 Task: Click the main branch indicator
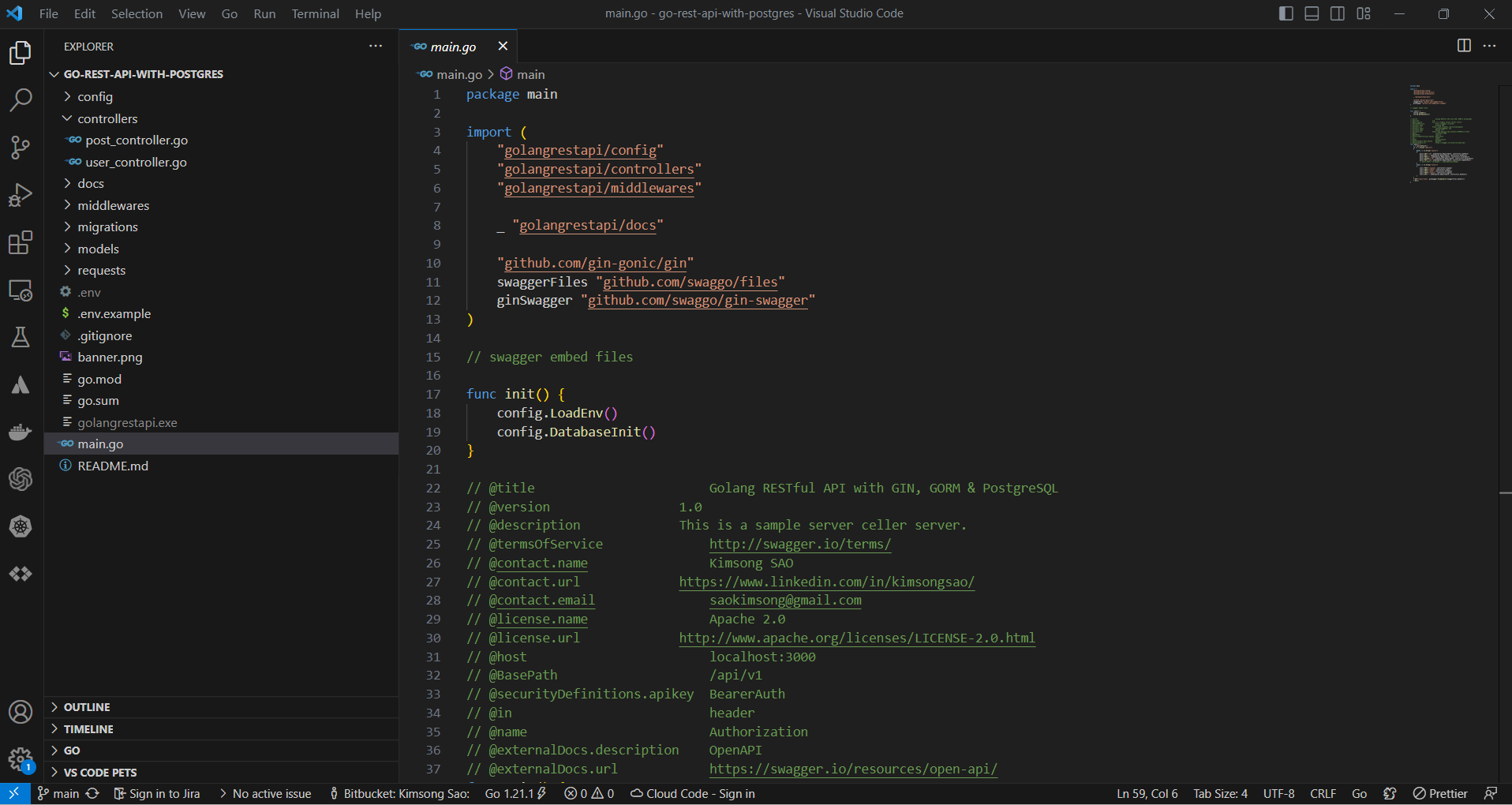(x=58, y=793)
